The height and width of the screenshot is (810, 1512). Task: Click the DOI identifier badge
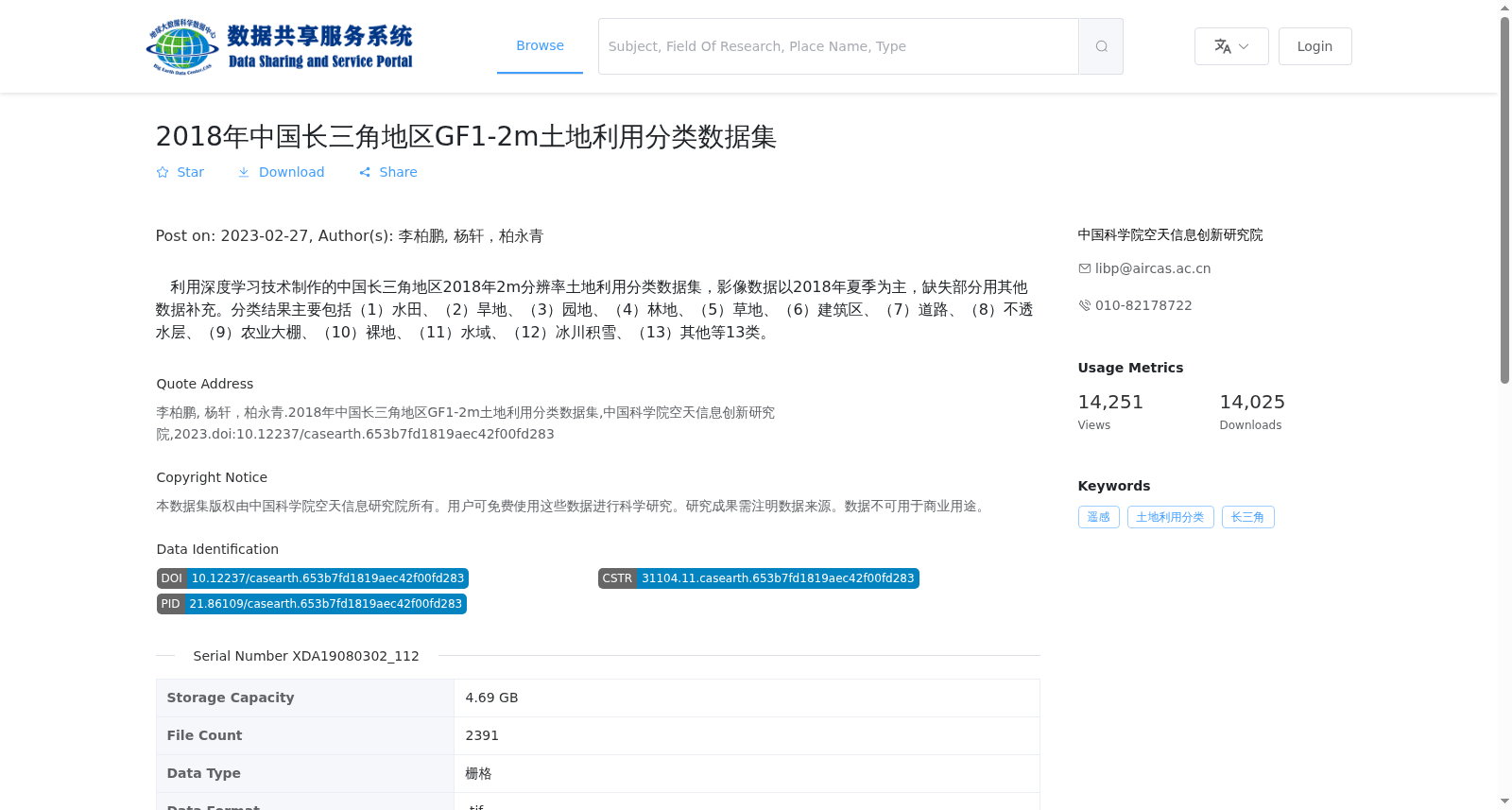[313, 578]
